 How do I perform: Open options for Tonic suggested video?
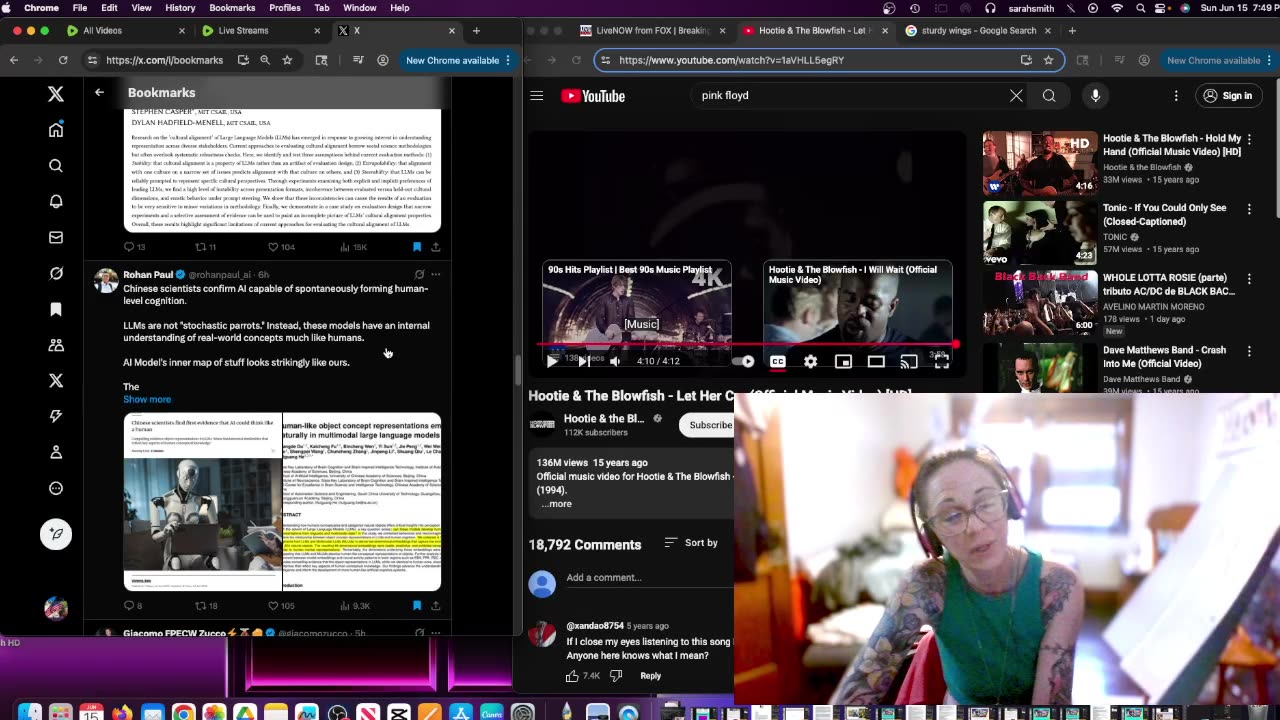pyautogui.click(x=1249, y=209)
